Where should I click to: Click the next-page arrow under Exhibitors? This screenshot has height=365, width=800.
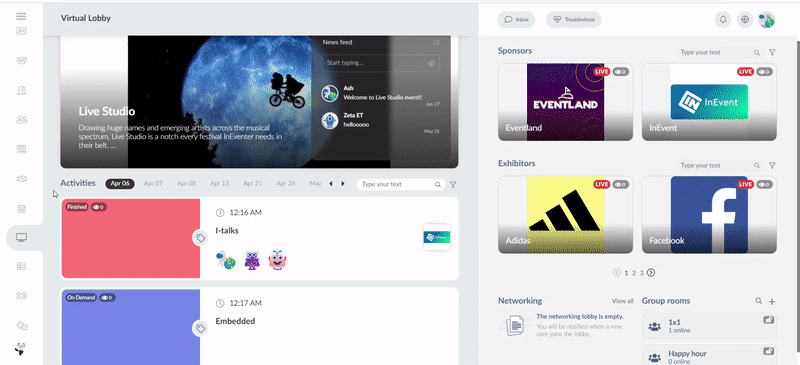(x=651, y=273)
